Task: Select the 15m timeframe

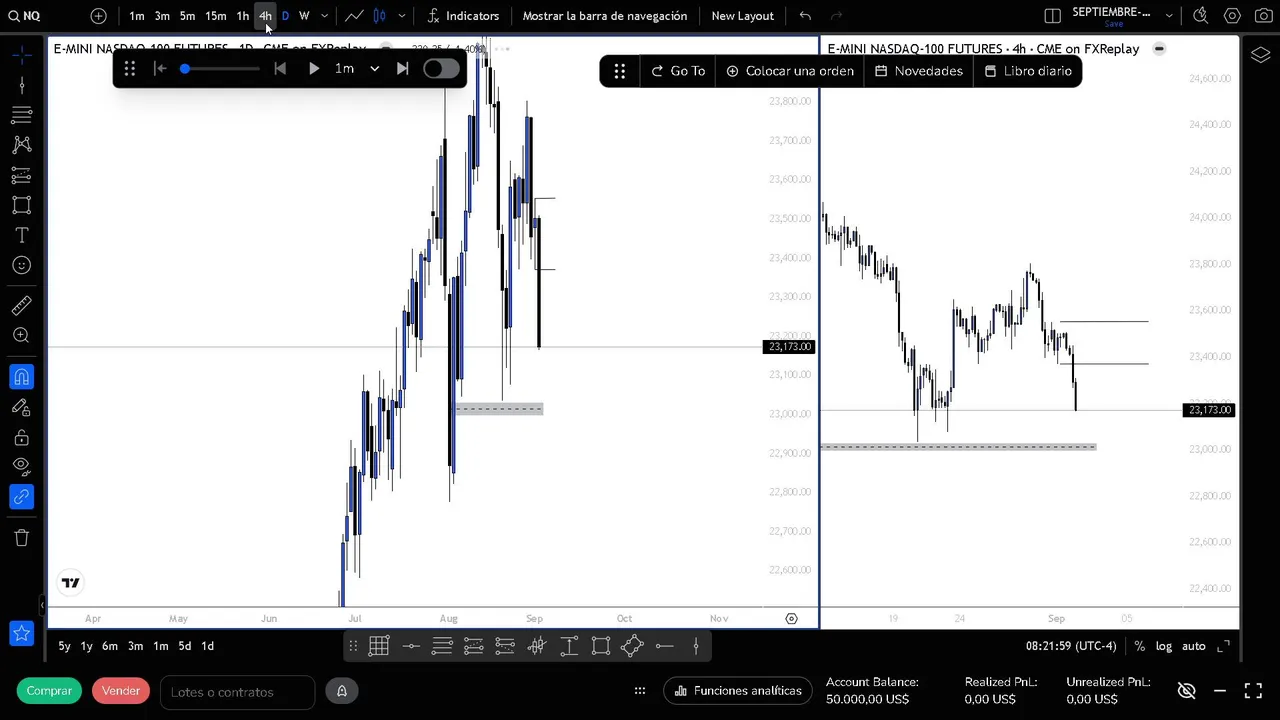Action: click(215, 16)
